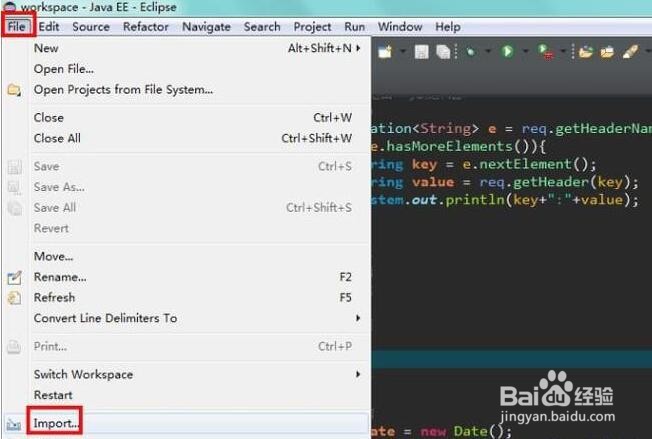The height and width of the screenshot is (439, 652).
Task: Click the open folder icon with green arrow
Action: pos(585,52)
